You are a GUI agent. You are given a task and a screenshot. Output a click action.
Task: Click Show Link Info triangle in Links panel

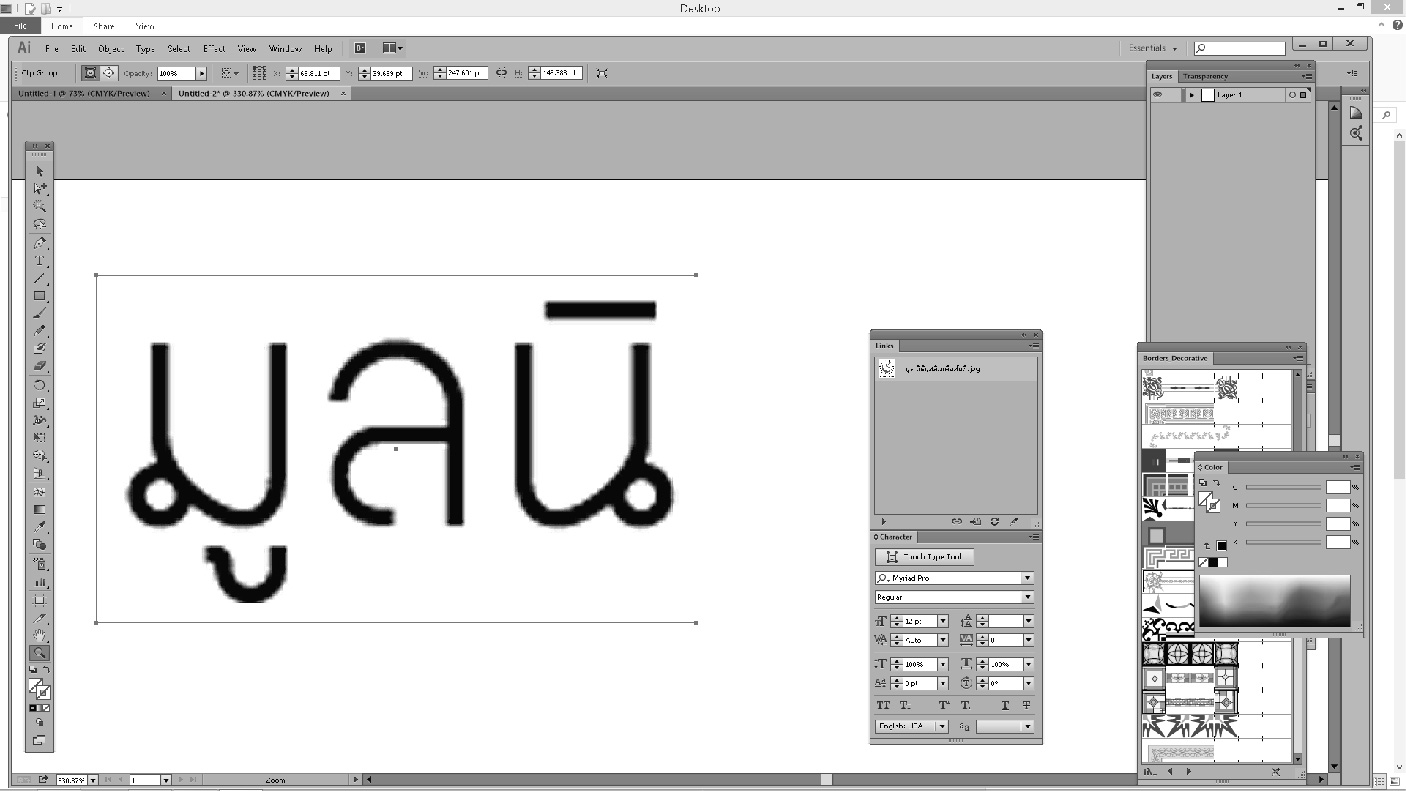pyautogui.click(x=882, y=521)
